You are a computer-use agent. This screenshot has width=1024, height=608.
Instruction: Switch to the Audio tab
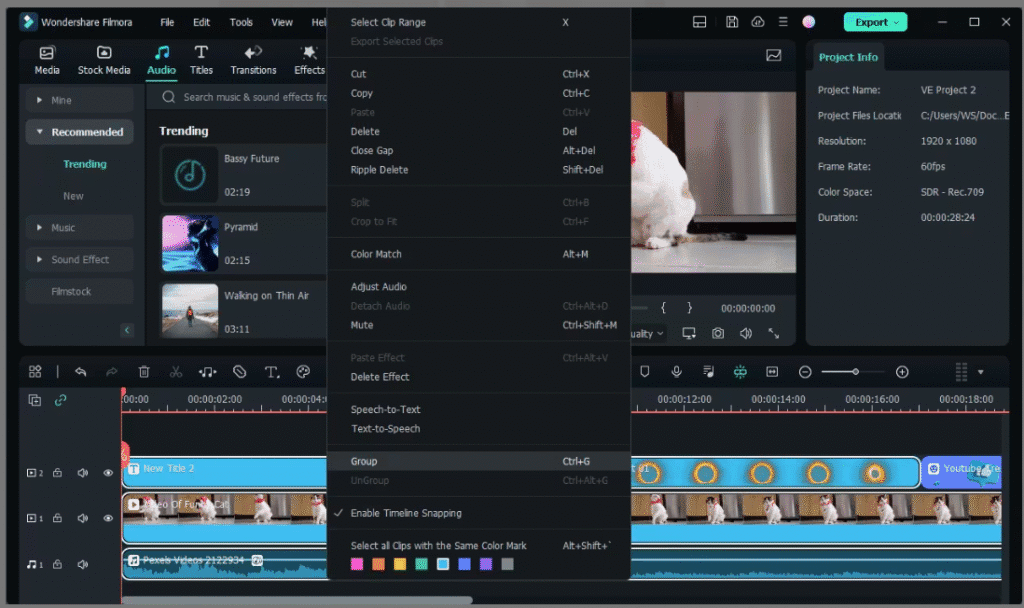tap(161, 60)
